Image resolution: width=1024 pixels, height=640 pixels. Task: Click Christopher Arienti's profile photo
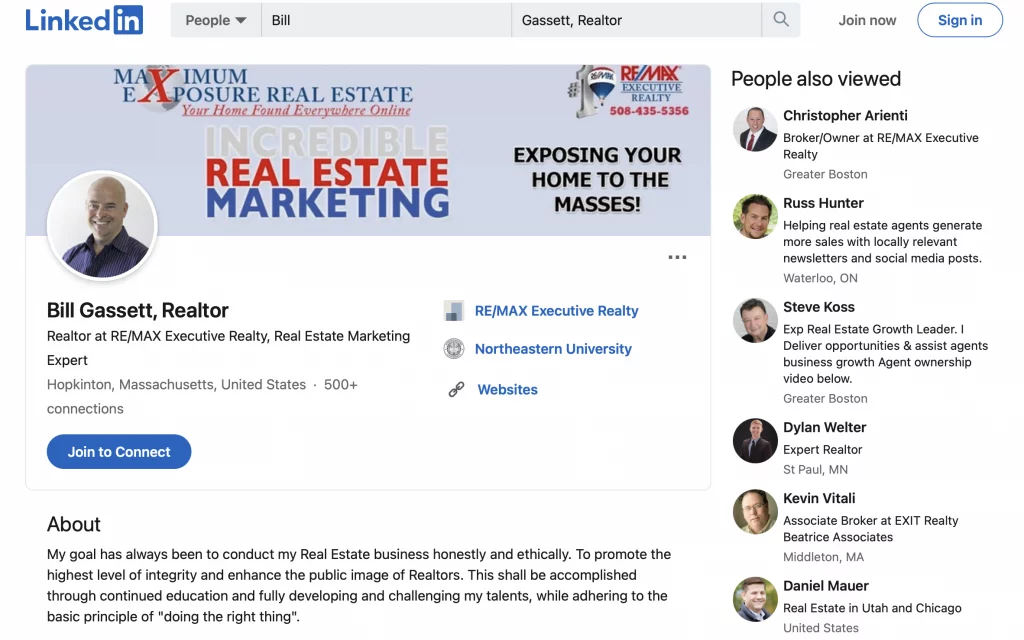[x=755, y=129]
